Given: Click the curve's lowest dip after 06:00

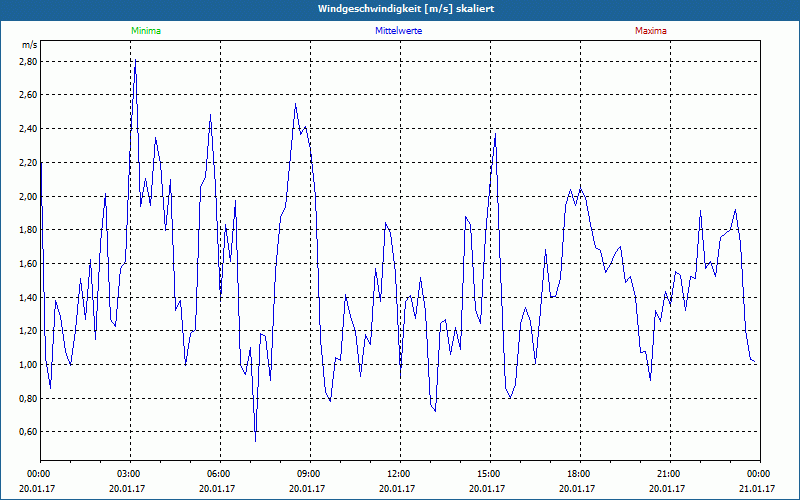Looking at the screenshot, I should point(255,441).
